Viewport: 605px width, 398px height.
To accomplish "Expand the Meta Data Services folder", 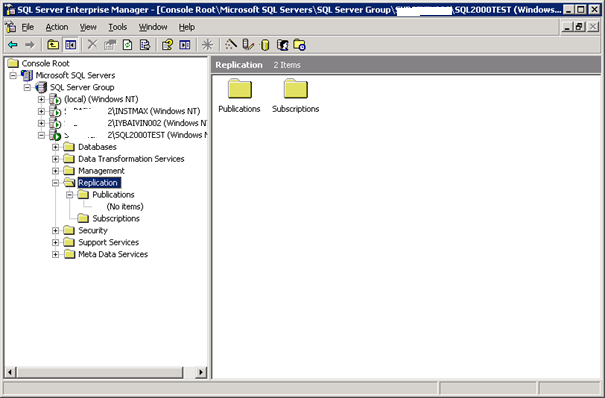I will click(56, 255).
